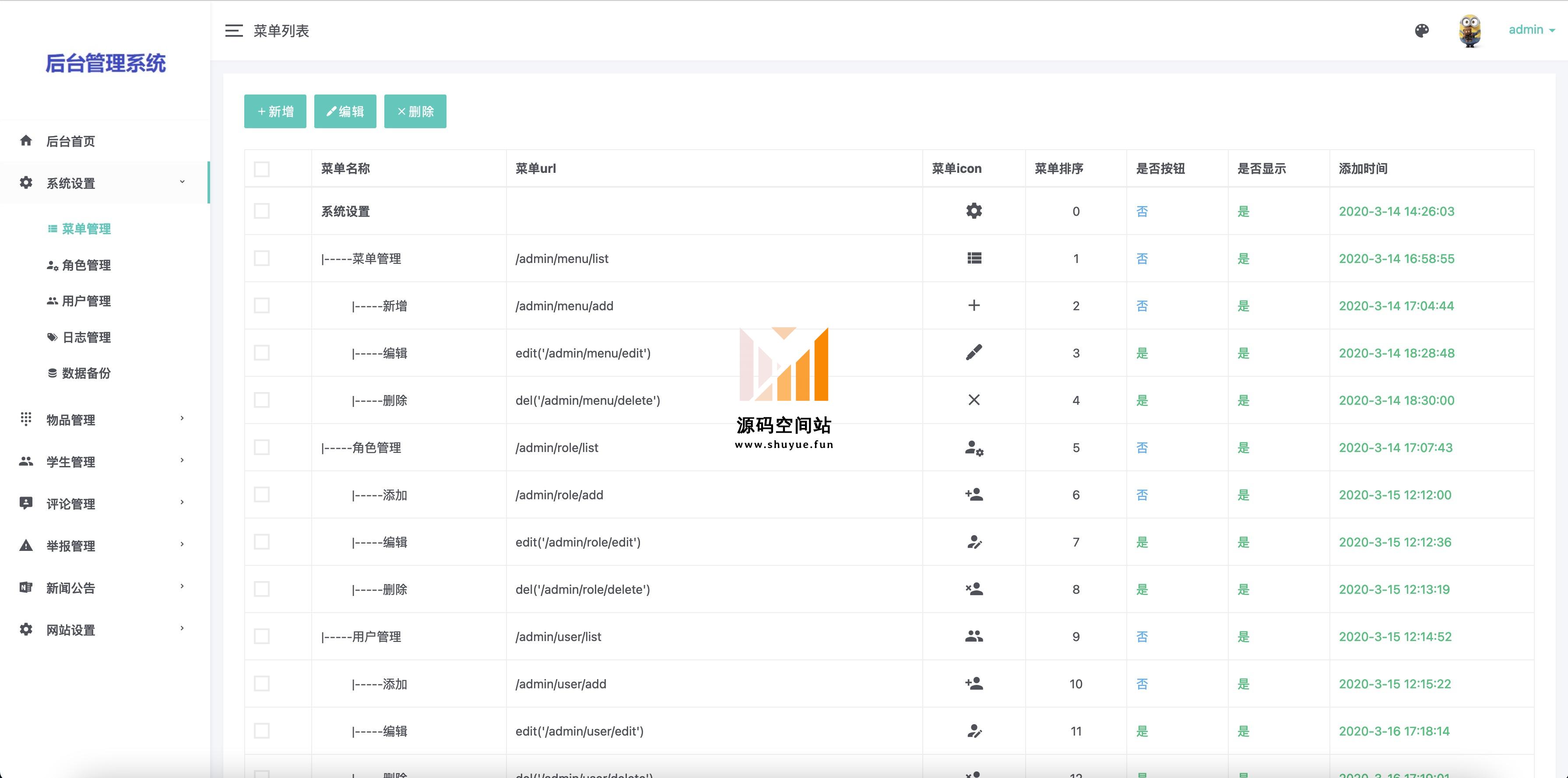Click the comment icon beside 评论管理

tap(25, 503)
